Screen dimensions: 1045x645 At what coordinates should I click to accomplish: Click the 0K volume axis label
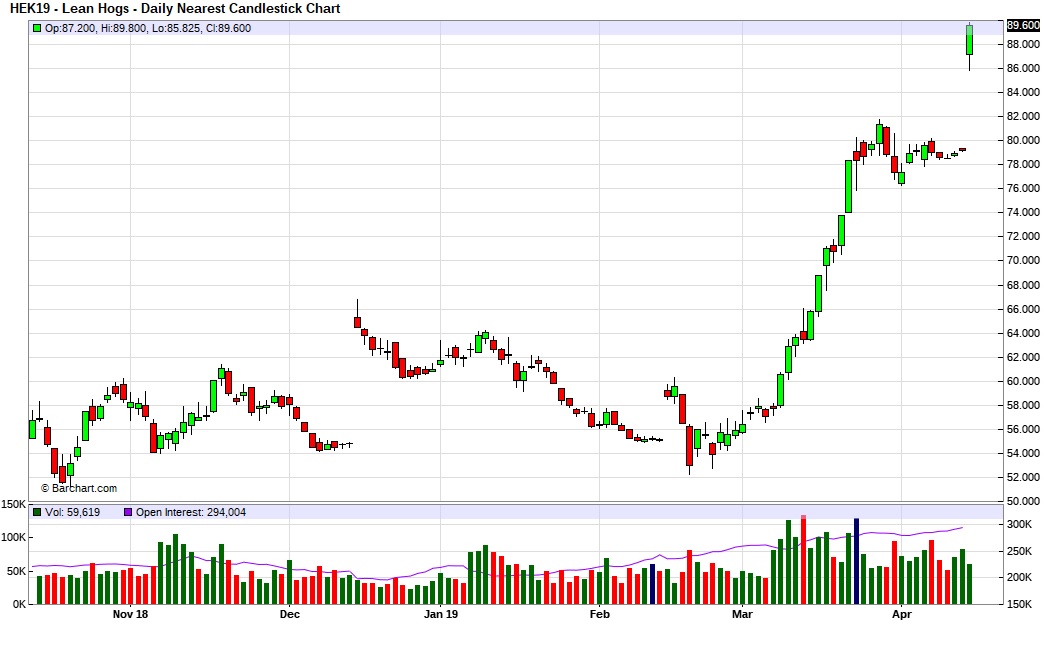point(19,604)
